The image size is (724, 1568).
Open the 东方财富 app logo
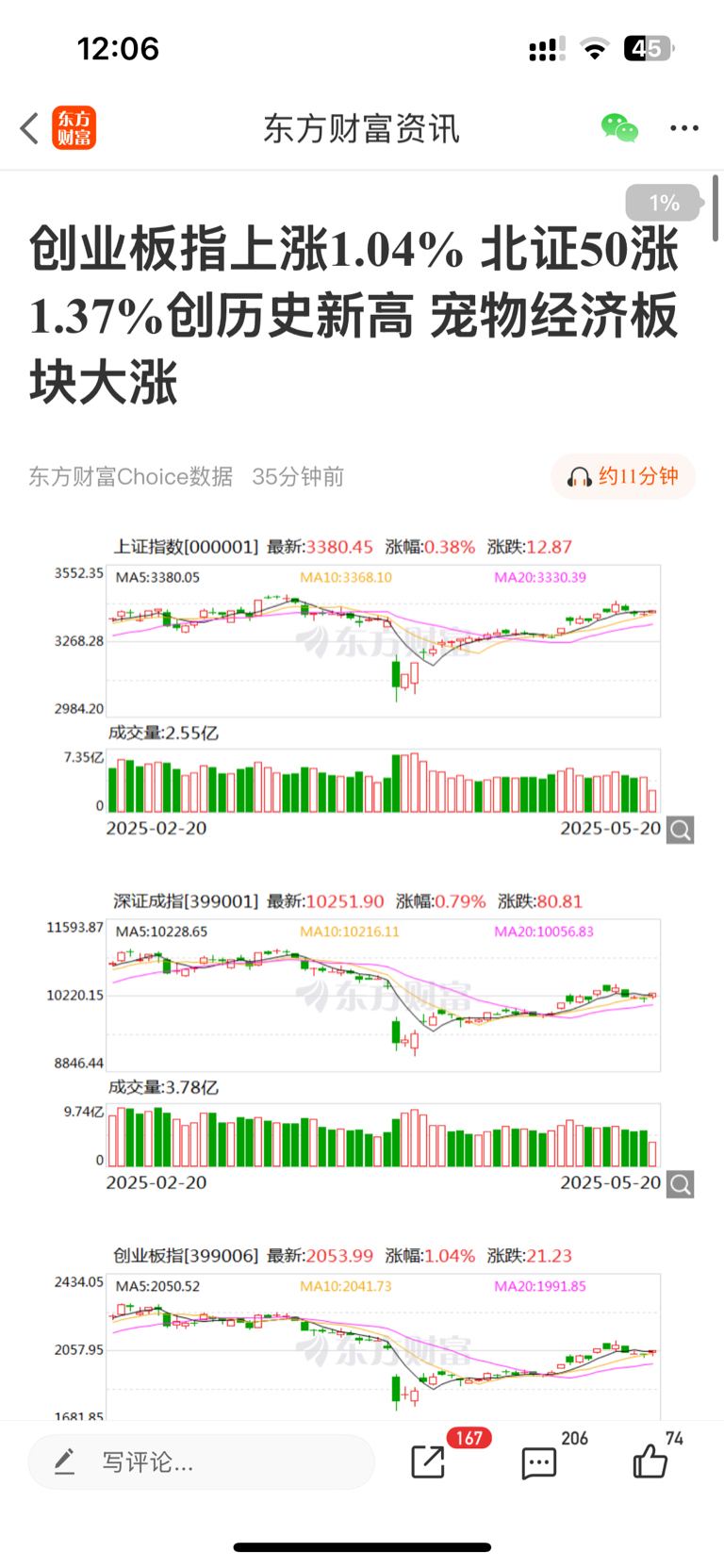pyautogui.click(x=74, y=128)
